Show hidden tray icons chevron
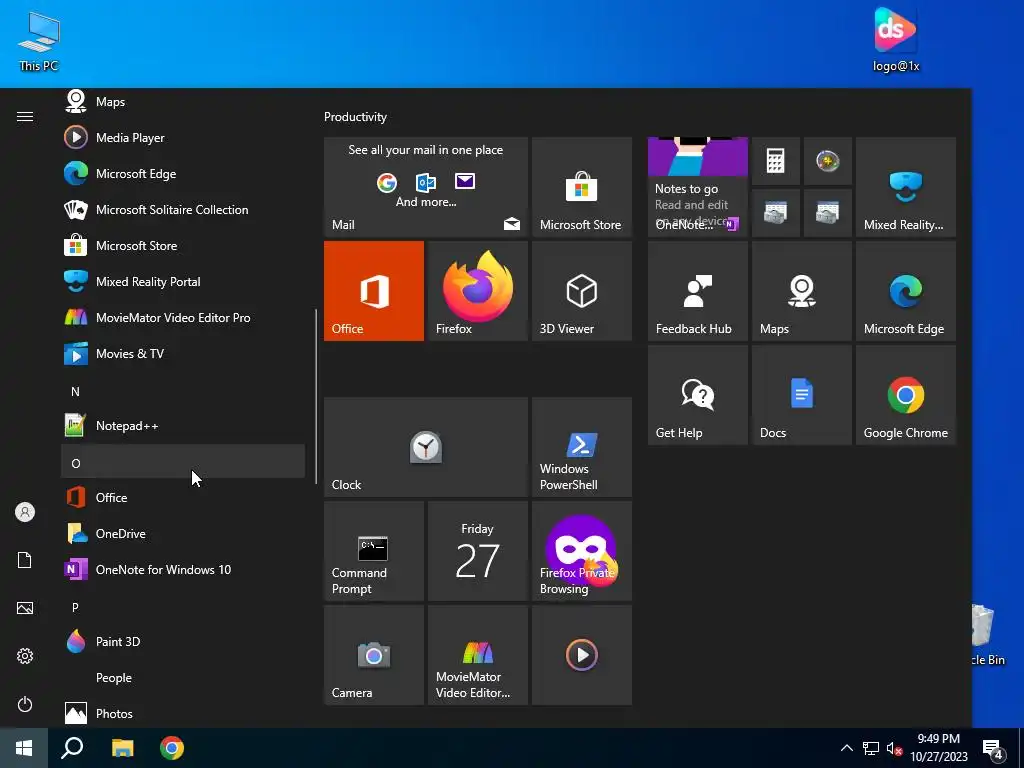Viewport: 1024px width, 768px height. point(846,748)
